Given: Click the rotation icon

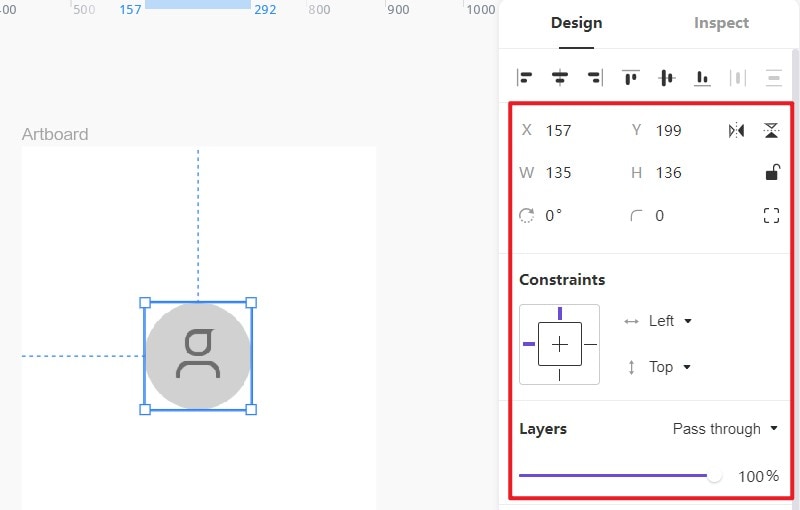Looking at the screenshot, I should click(x=527, y=215).
